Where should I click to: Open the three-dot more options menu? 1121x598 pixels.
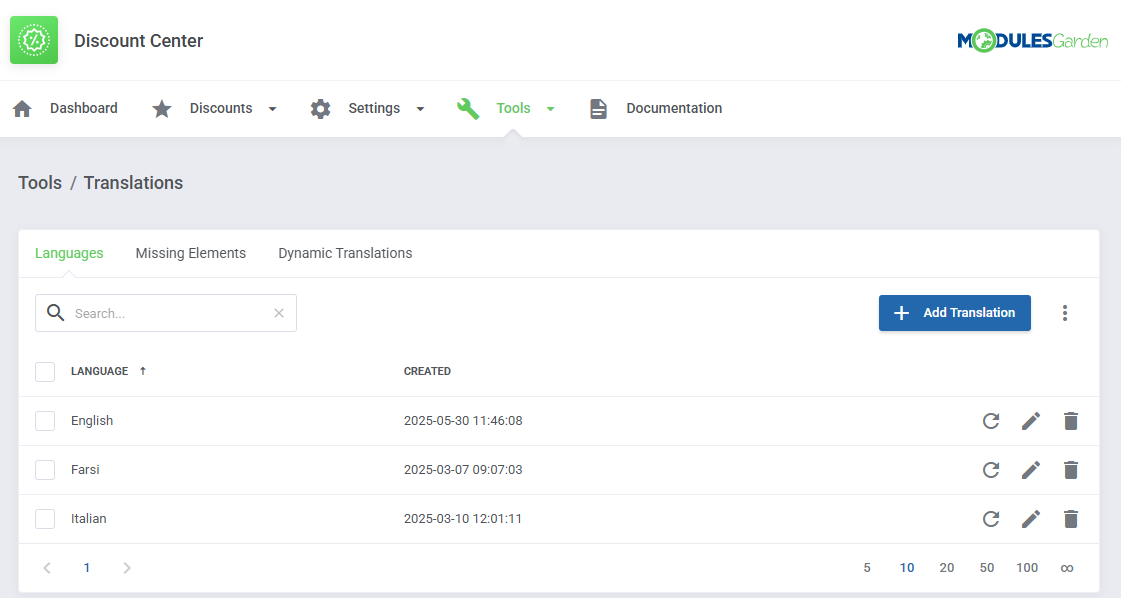(1065, 313)
